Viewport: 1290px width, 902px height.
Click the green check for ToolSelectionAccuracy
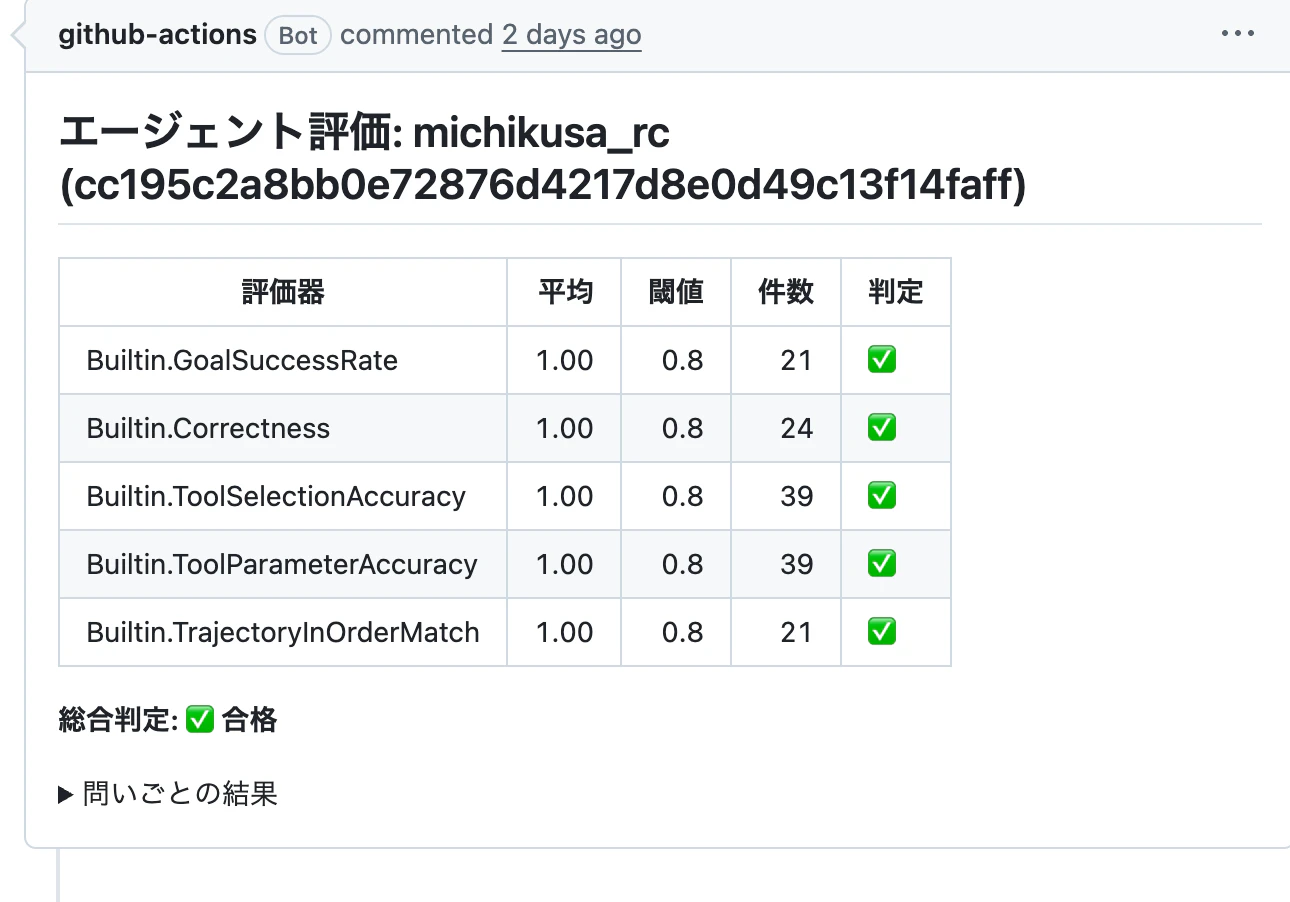click(x=881, y=496)
